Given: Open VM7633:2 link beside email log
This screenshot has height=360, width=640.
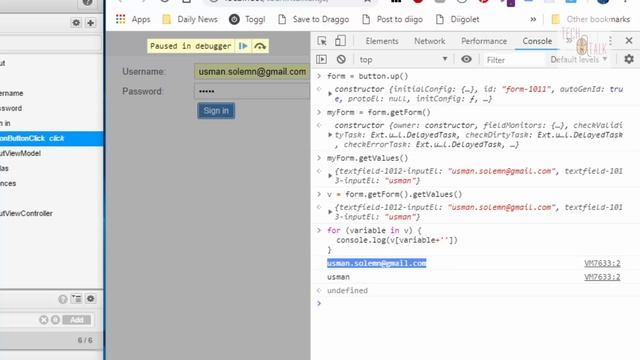Looking at the screenshot, I should point(602,263).
